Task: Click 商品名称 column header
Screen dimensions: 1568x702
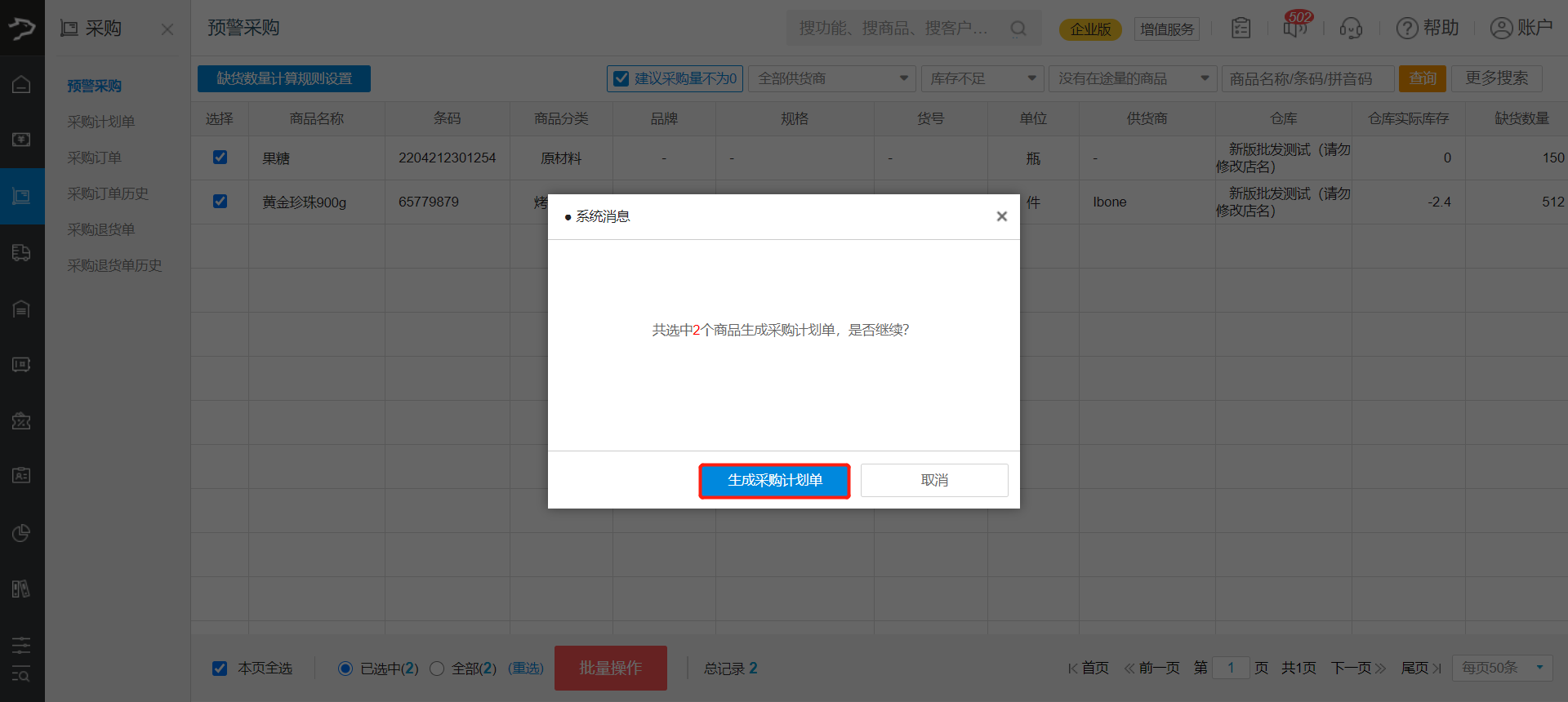Action: point(317,118)
